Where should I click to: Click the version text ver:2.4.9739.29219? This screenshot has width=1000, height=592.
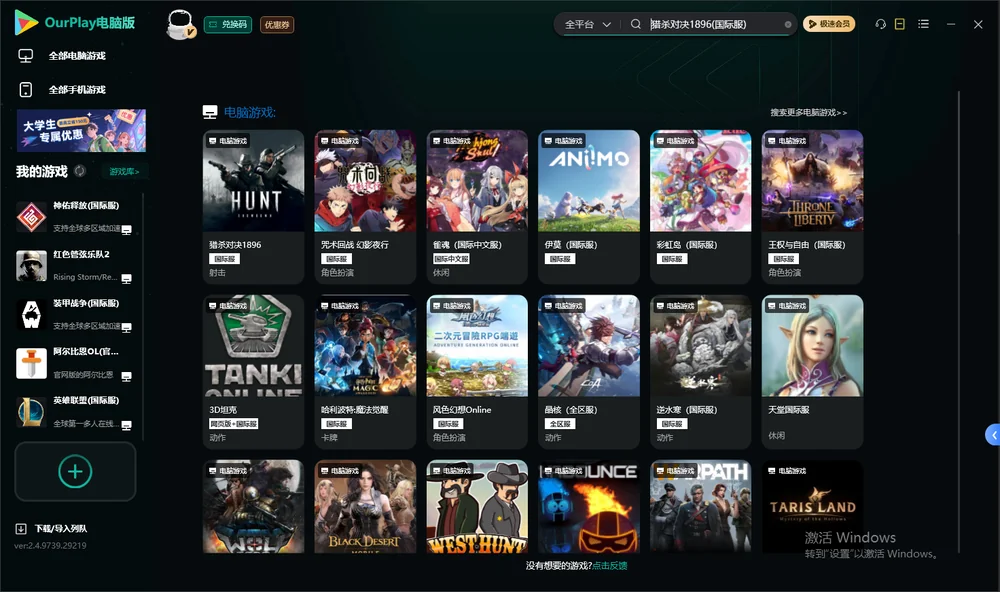pyautogui.click(x=50, y=545)
